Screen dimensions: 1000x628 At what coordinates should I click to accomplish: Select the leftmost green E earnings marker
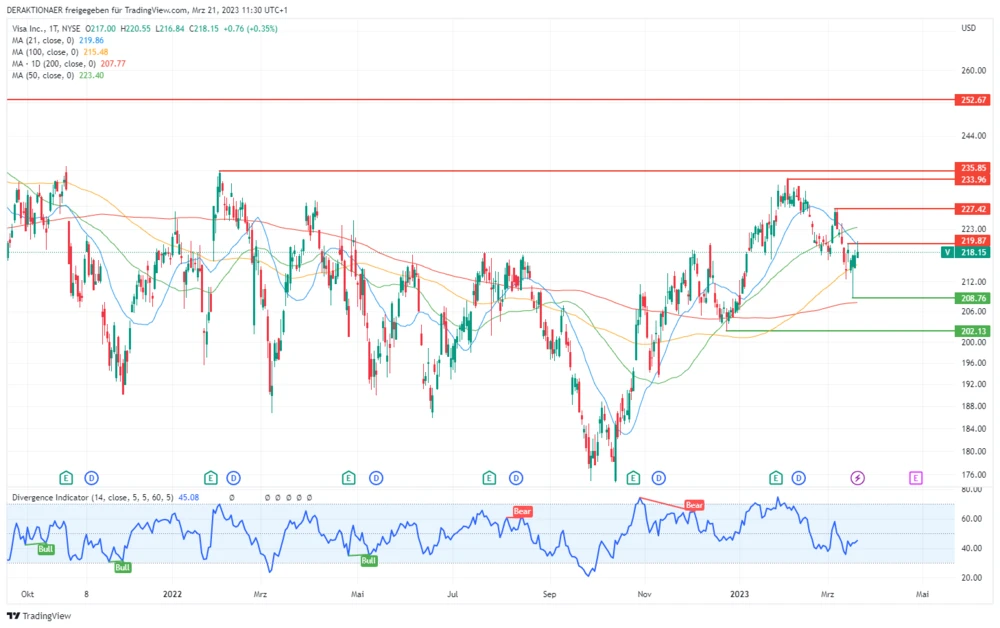[x=67, y=478]
